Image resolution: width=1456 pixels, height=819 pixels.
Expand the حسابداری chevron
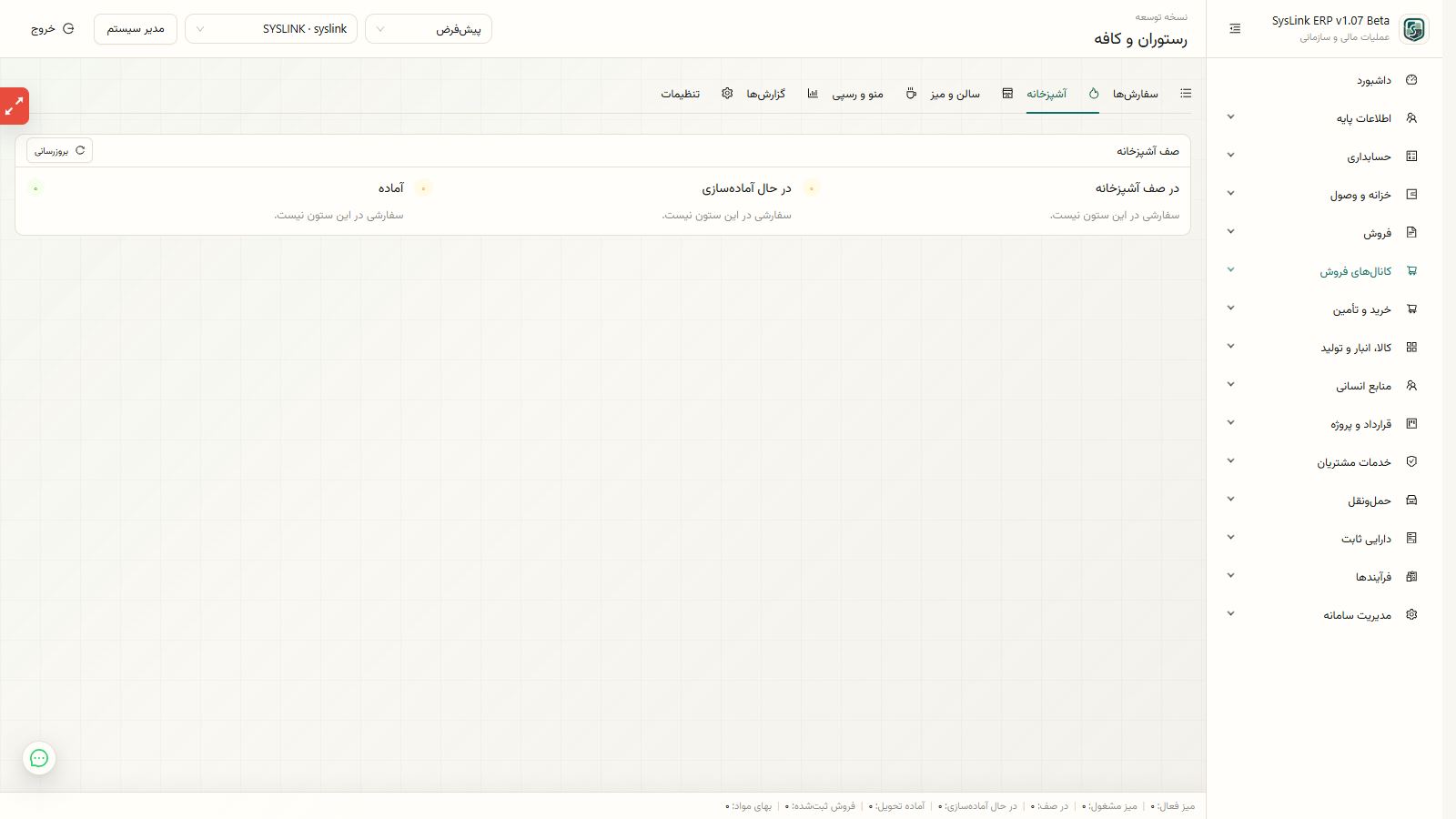(1230, 156)
